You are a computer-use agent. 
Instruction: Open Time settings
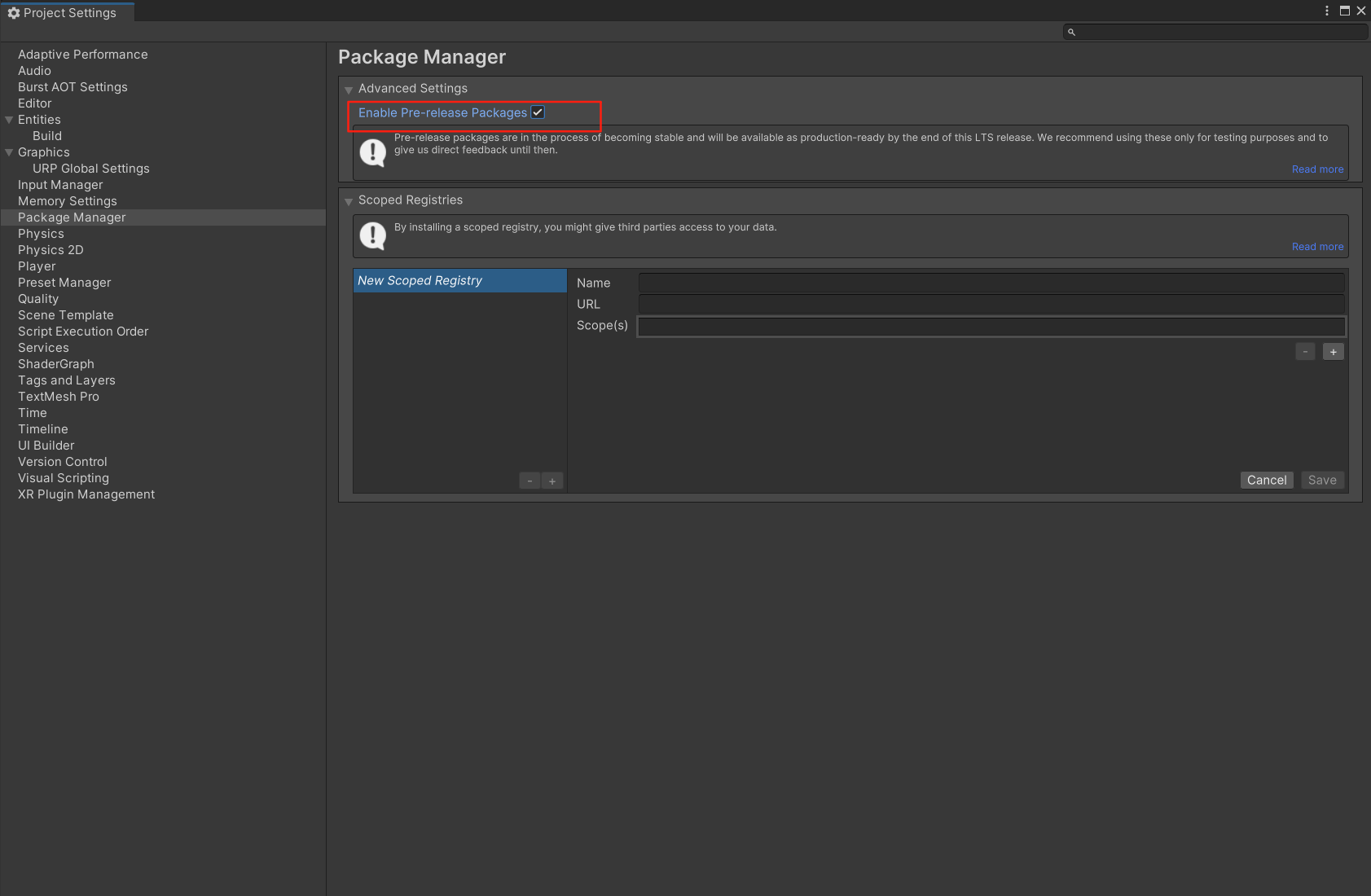point(33,413)
